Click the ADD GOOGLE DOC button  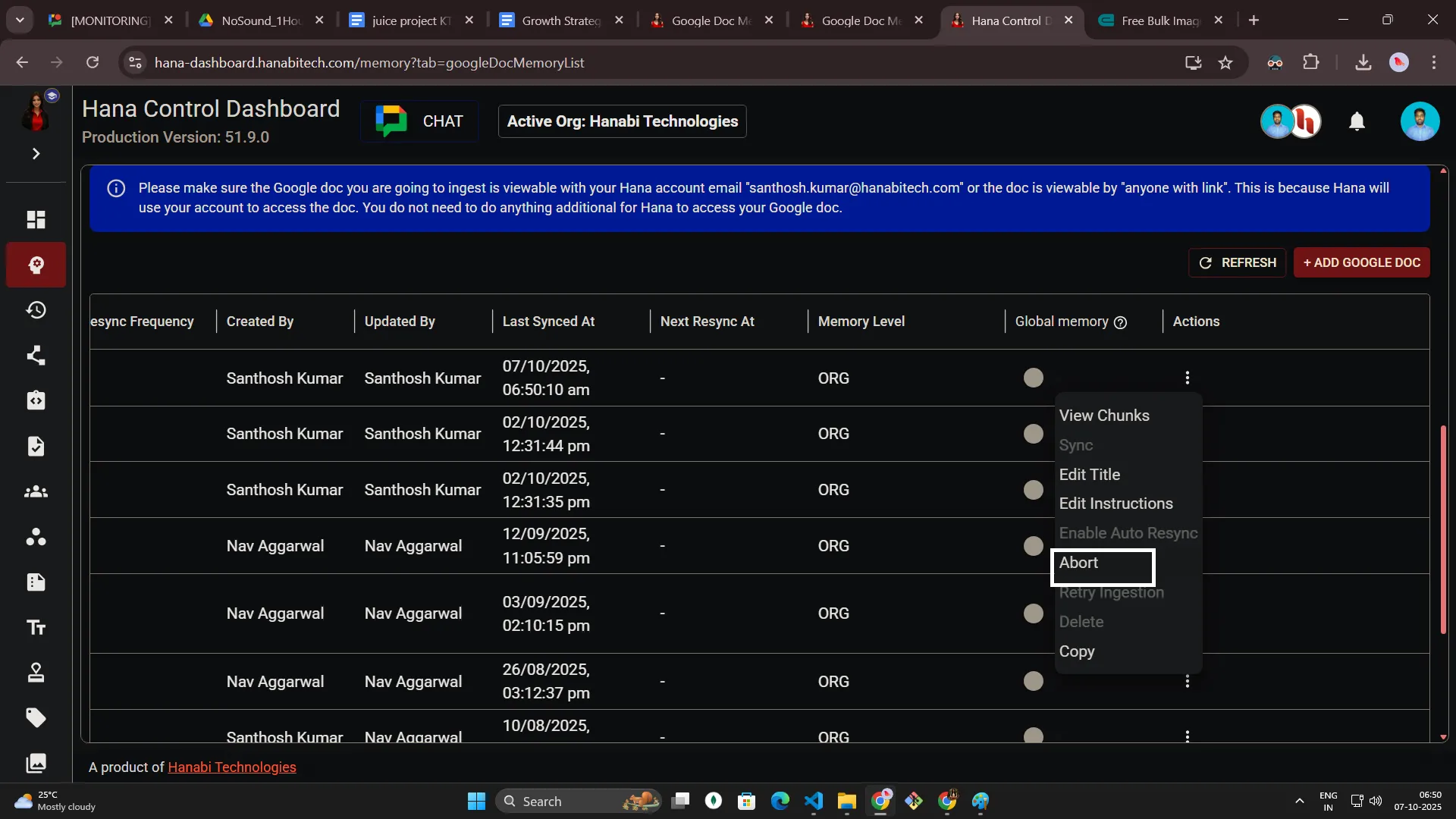[x=1361, y=262]
